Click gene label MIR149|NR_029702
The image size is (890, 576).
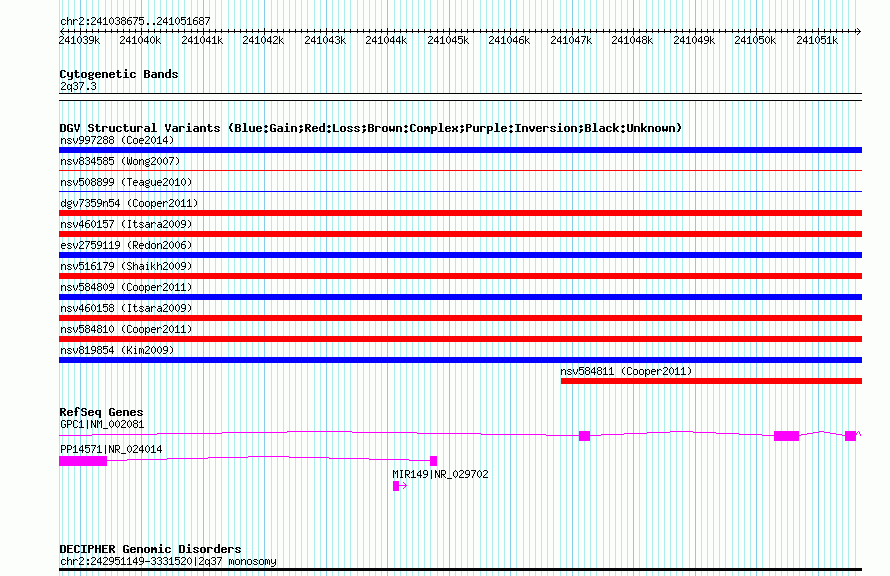[x=440, y=474]
